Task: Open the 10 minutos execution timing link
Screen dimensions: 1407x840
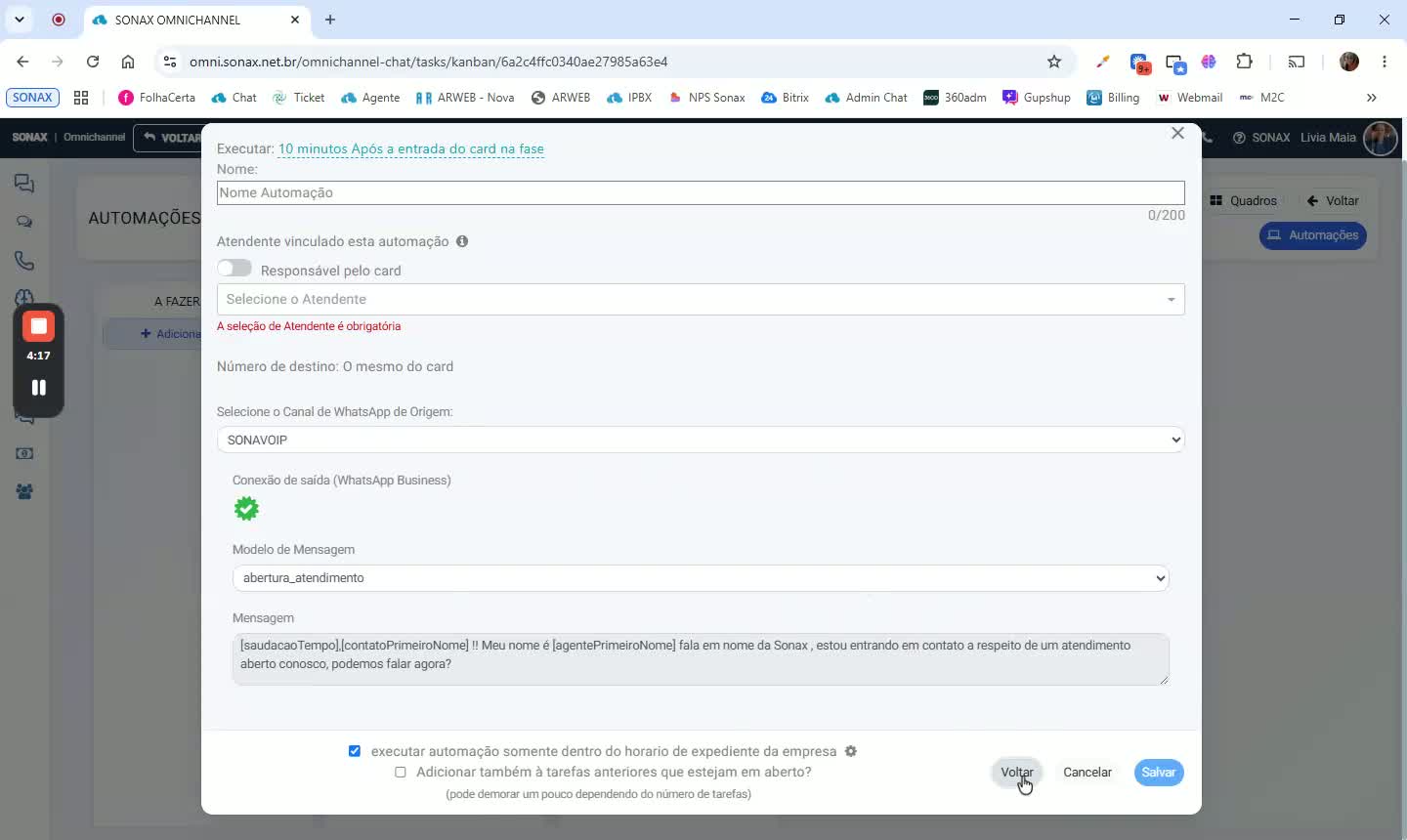Action: click(411, 148)
